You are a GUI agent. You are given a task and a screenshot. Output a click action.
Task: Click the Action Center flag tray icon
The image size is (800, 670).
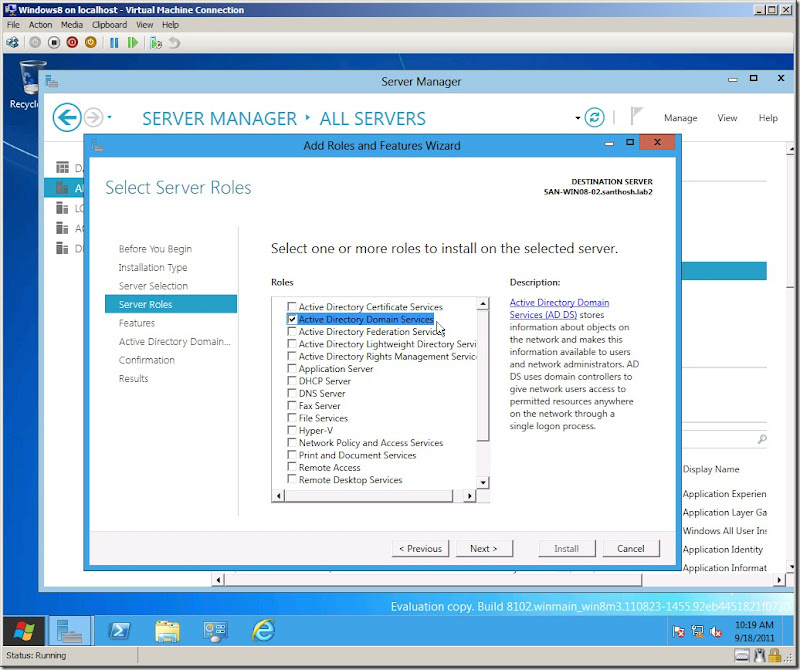click(678, 632)
